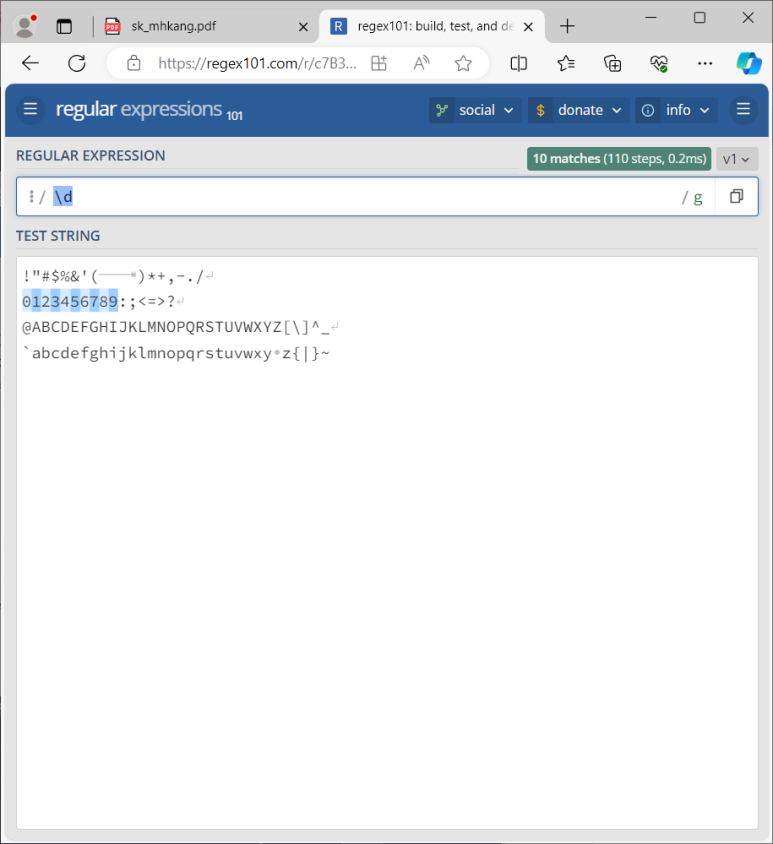This screenshot has width=773, height=844.
Task: Click the highlighted digits 0123456789
Action: point(70,301)
